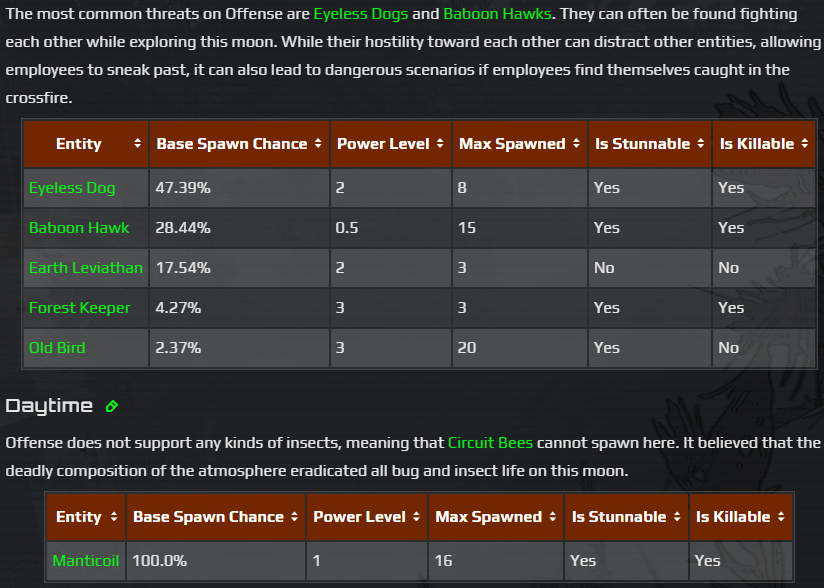Click Base Spawn Chance sort arrows, Daytime table
The height and width of the screenshot is (588, 824).
click(x=294, y=517)
